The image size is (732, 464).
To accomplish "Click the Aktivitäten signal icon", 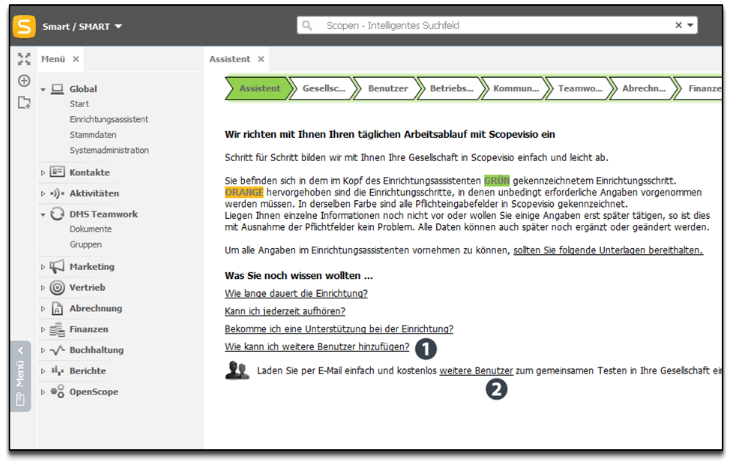I will click(57, 193).
